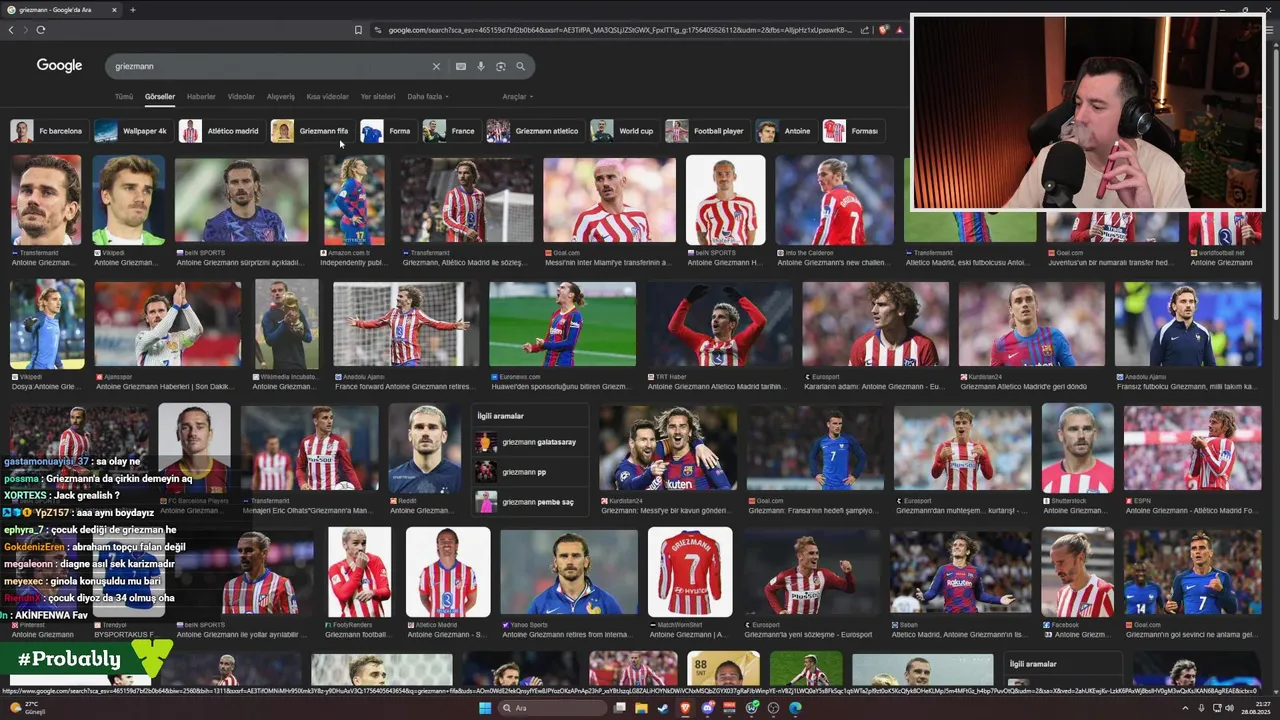Open the Transfermarkt Griezmann portrait thumbnail

(46, 200)
